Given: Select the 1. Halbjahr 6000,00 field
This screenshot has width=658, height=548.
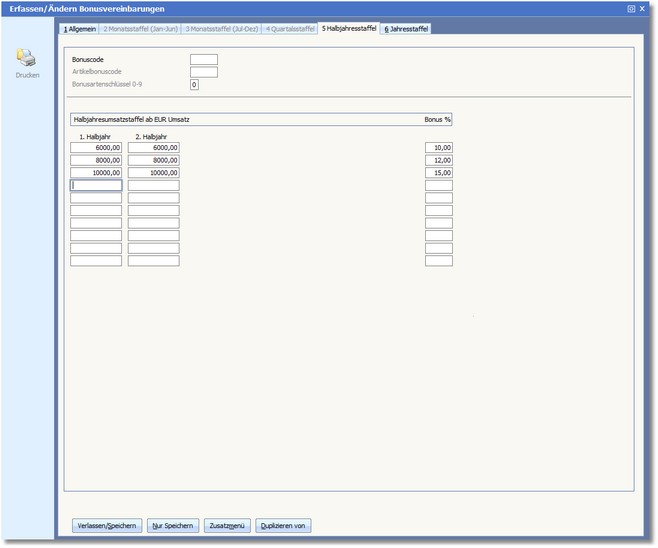Looking at the screenshot, I should (x=96, y=147).
